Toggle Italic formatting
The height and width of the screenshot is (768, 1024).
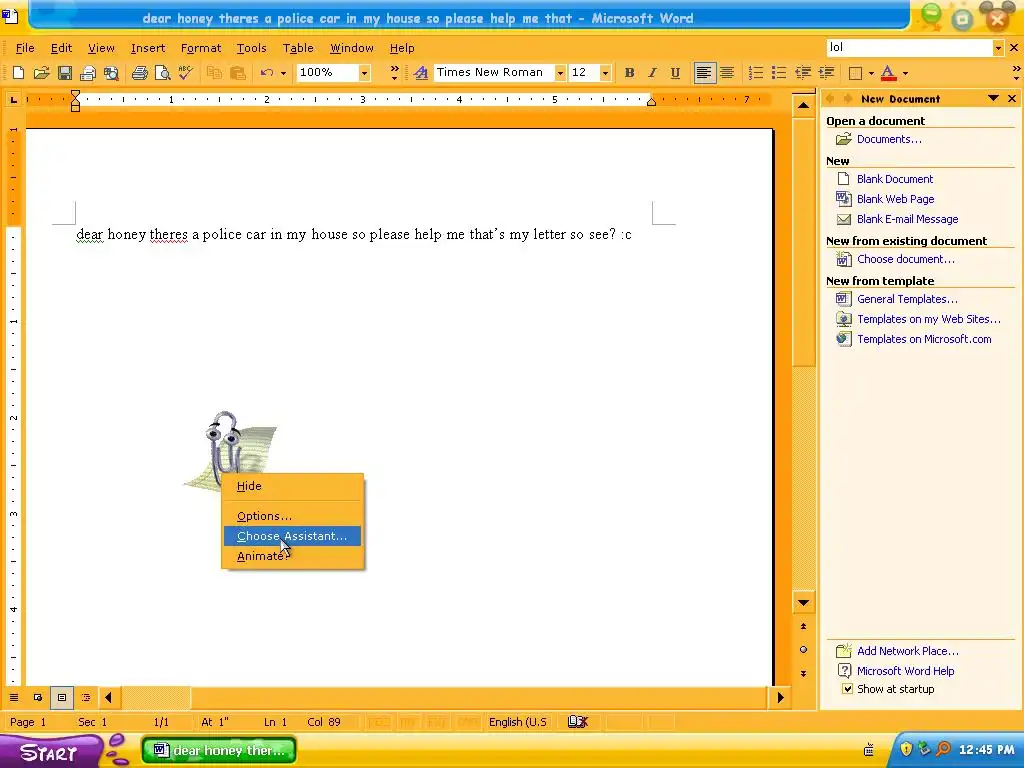(652, 72)
